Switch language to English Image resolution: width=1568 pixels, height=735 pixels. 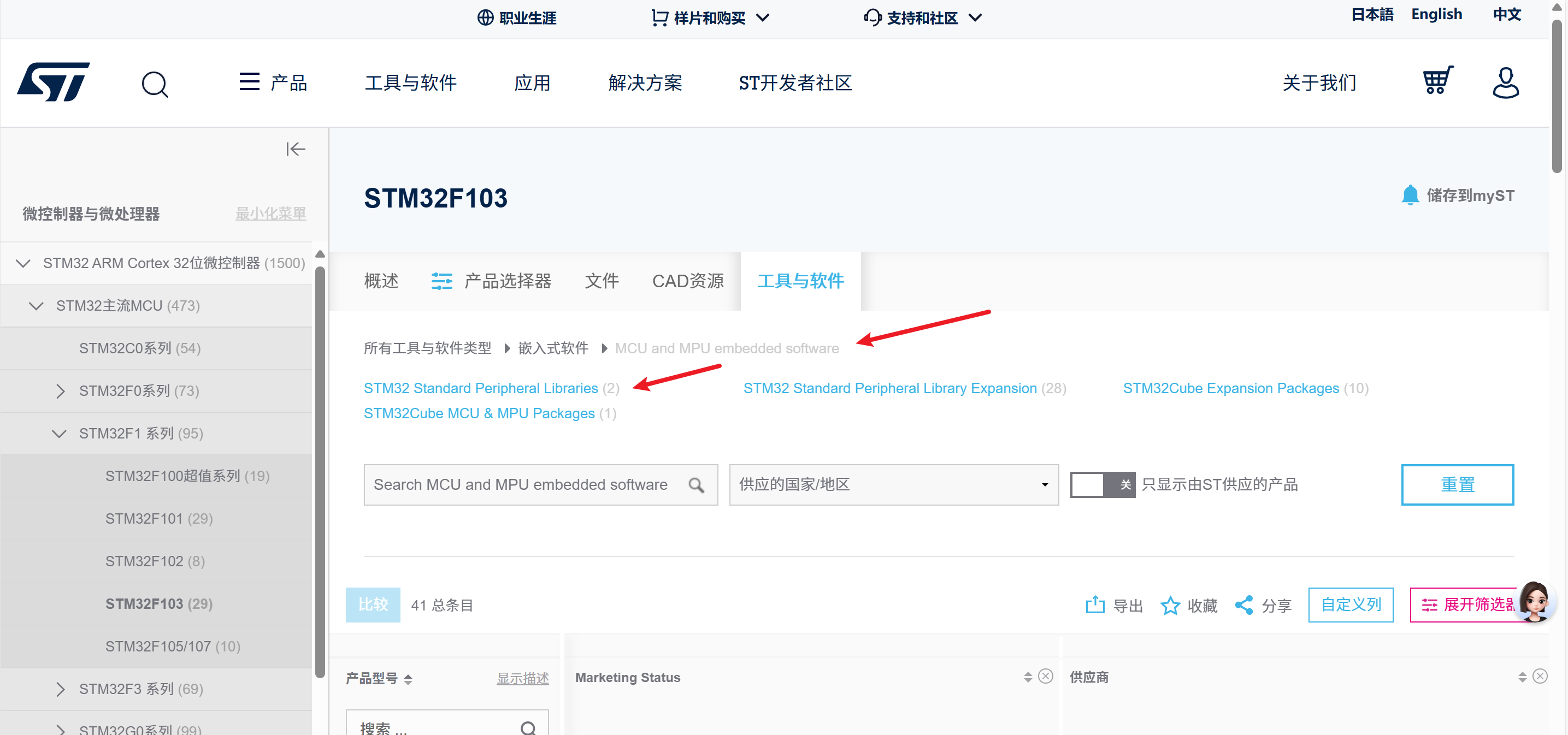[1436, 14]
